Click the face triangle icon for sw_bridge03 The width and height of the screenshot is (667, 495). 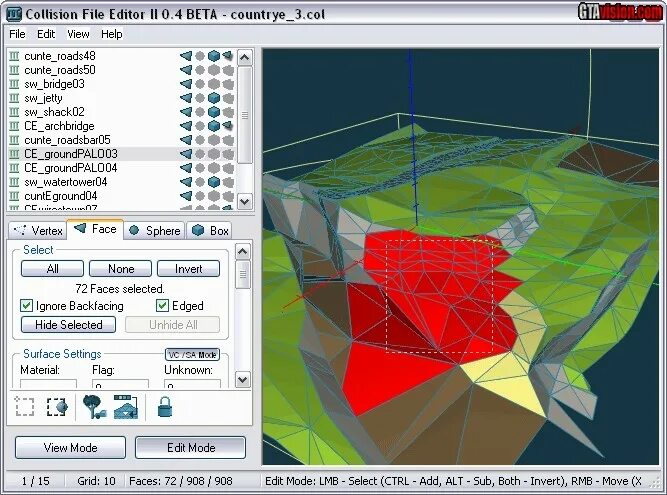tap(186, 84)
